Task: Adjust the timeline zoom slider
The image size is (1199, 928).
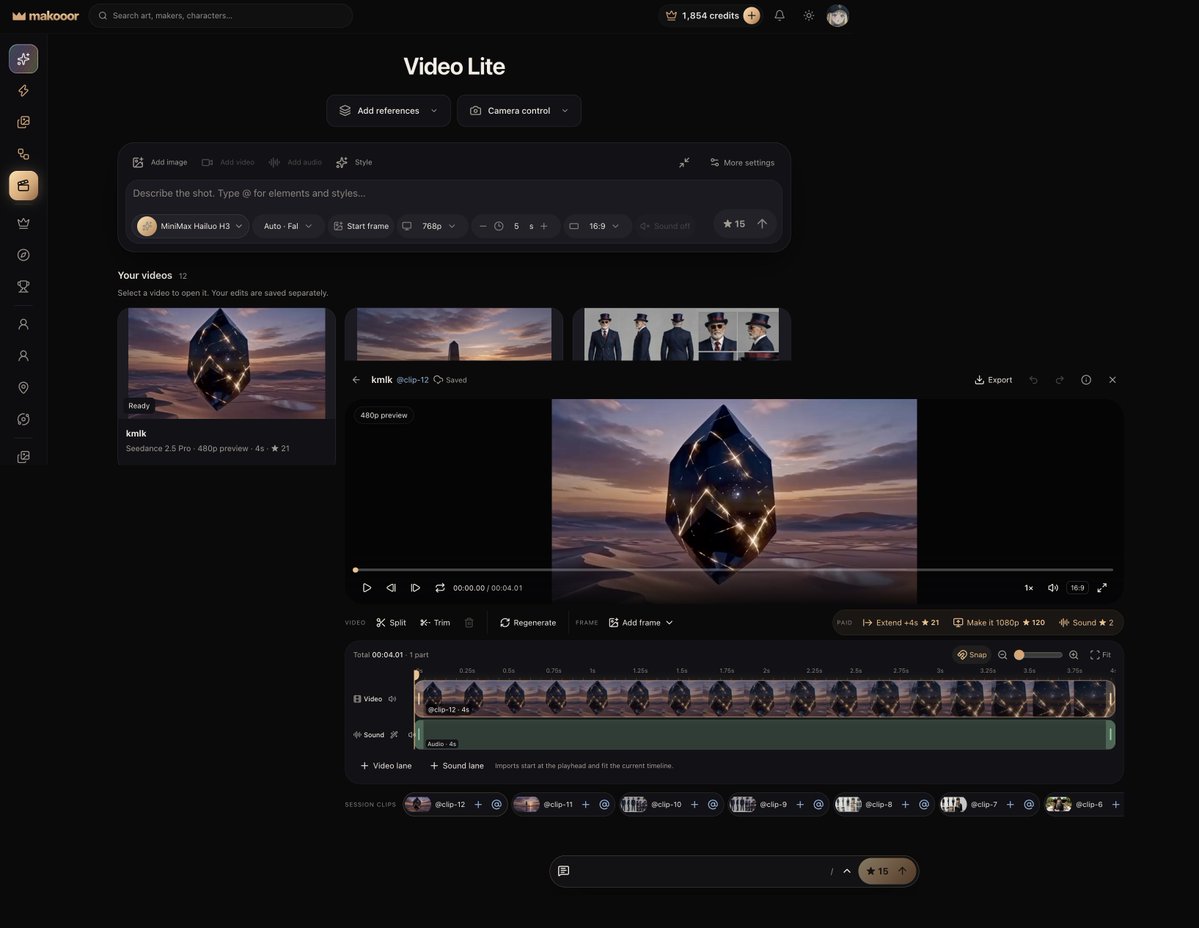Action: pos(1038,655)
